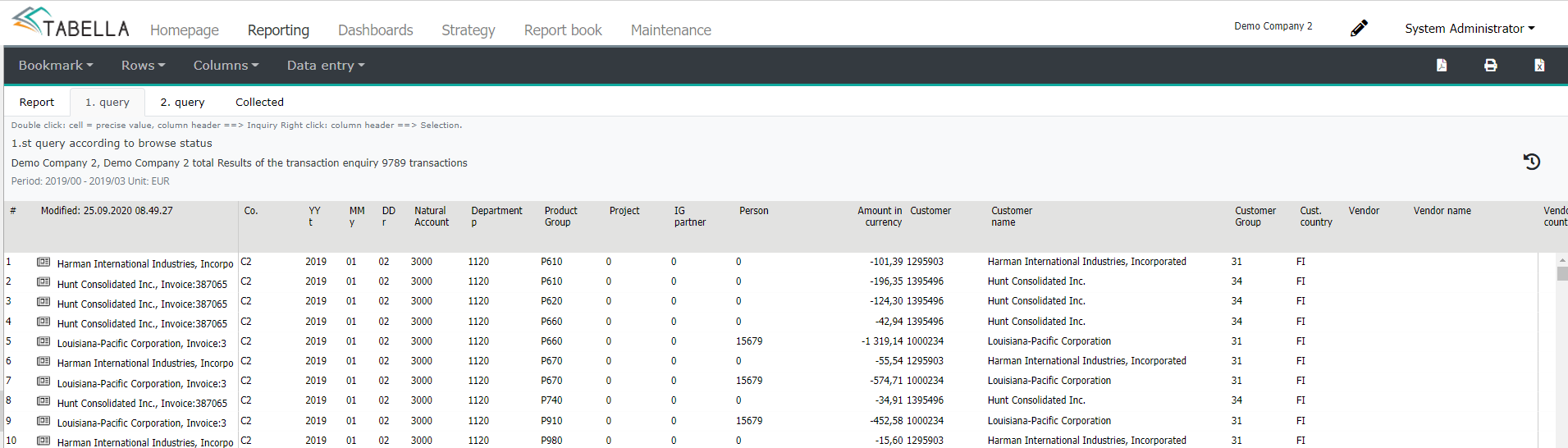Open detail icon for row 2
1568x448 pixels.
(43, 282)
